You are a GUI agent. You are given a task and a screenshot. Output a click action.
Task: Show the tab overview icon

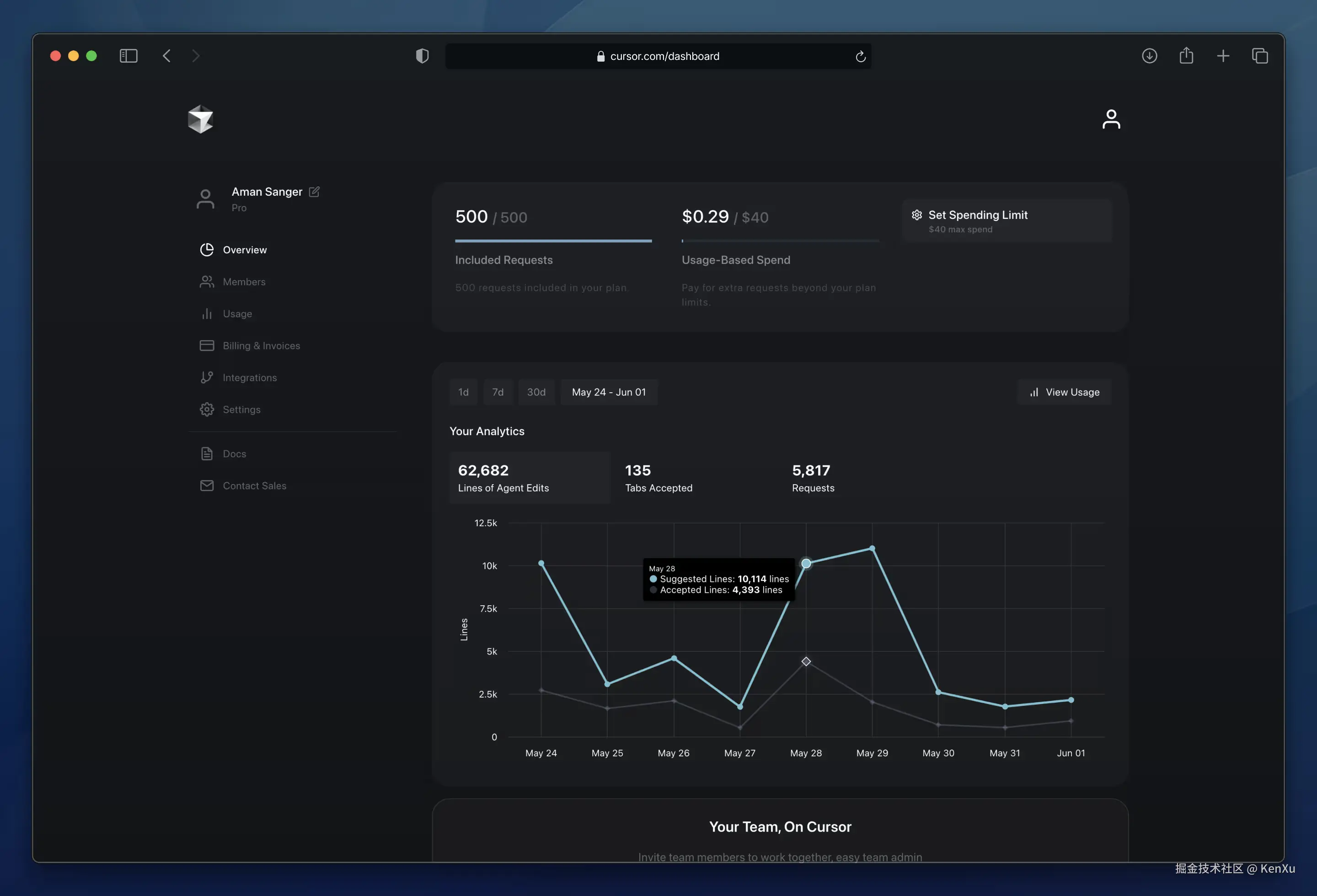click(x=1260, y=56)
